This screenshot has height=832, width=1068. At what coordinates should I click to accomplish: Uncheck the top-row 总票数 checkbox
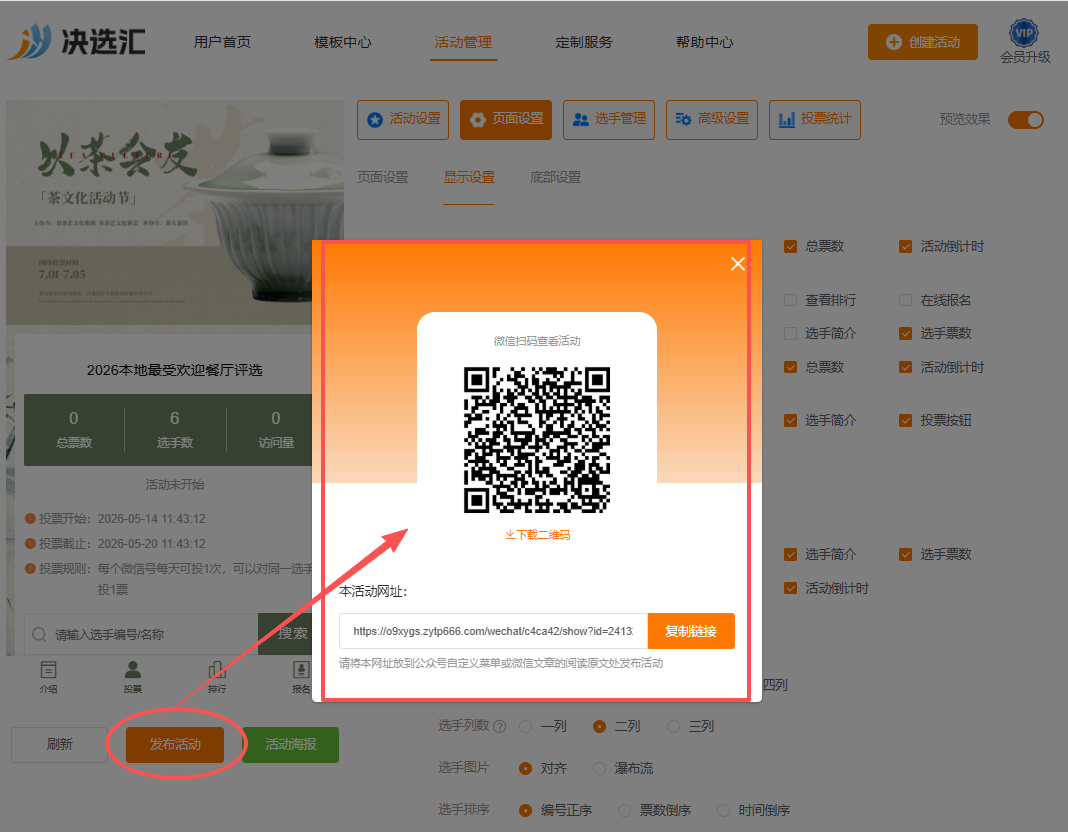click(790, 246)
